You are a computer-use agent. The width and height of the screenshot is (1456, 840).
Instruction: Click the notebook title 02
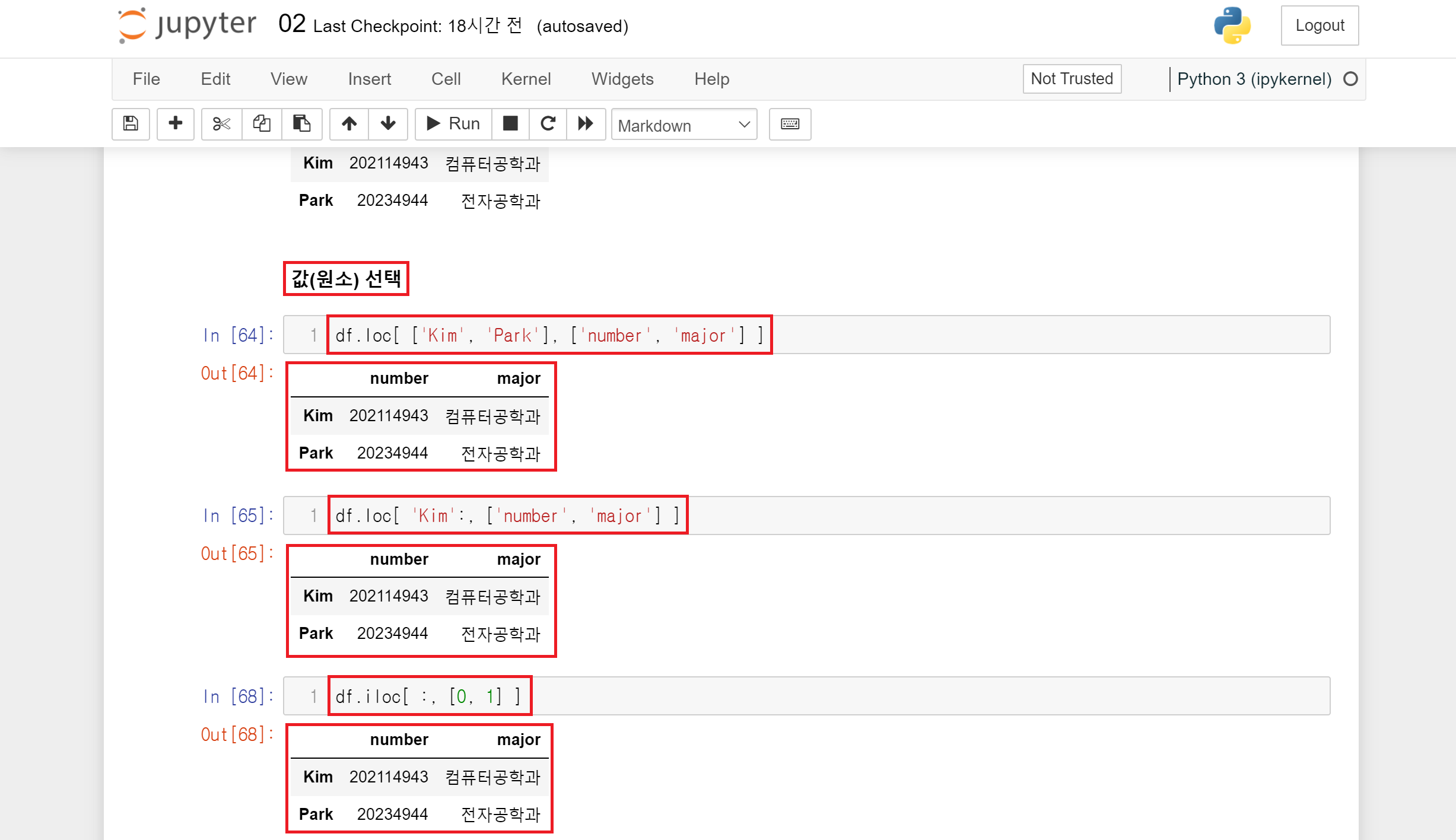pos(291,24)
